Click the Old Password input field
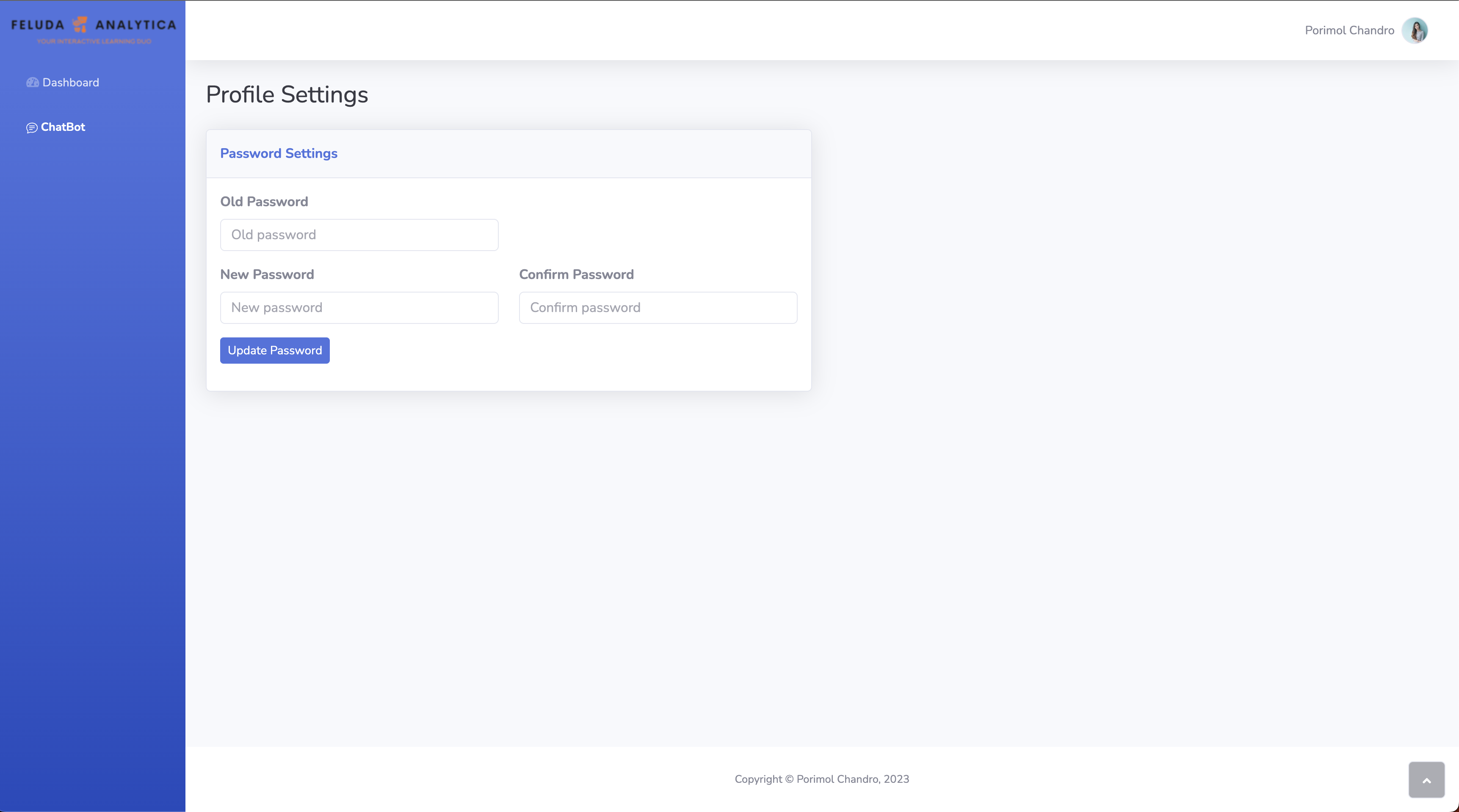The height and width of the screenshot is (812, 1459). 359,234
